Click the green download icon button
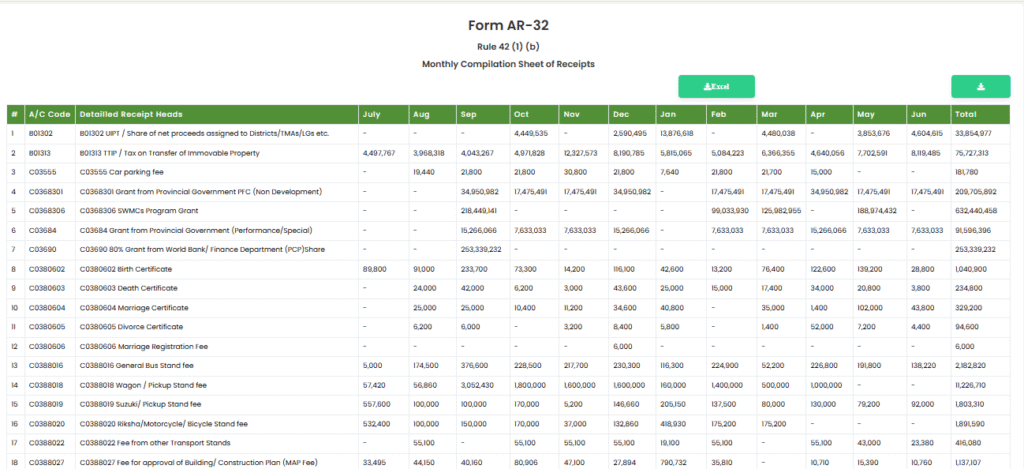Image resolution: width=1024 pixels, height=469 pixels. 980,87
